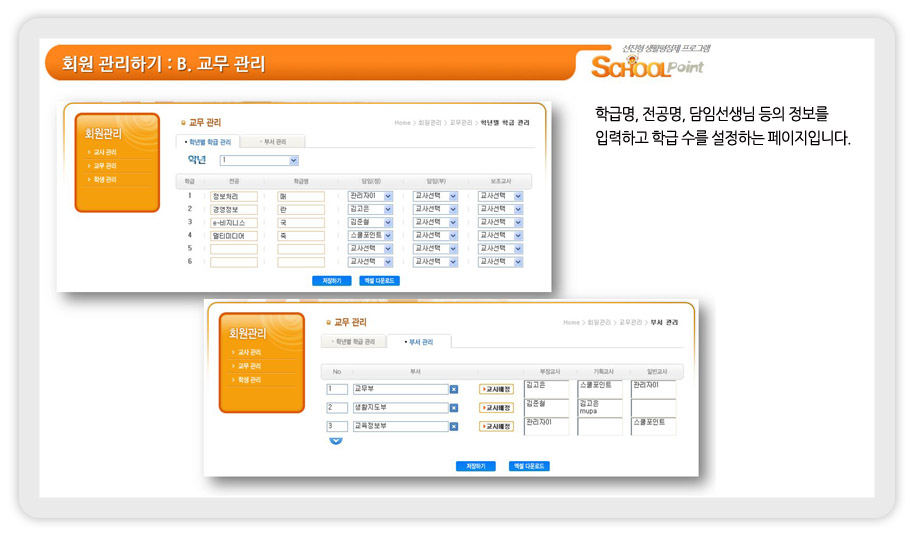
Task: Remove the 교육정보부 row with X icon
Action: coord(453,426)
